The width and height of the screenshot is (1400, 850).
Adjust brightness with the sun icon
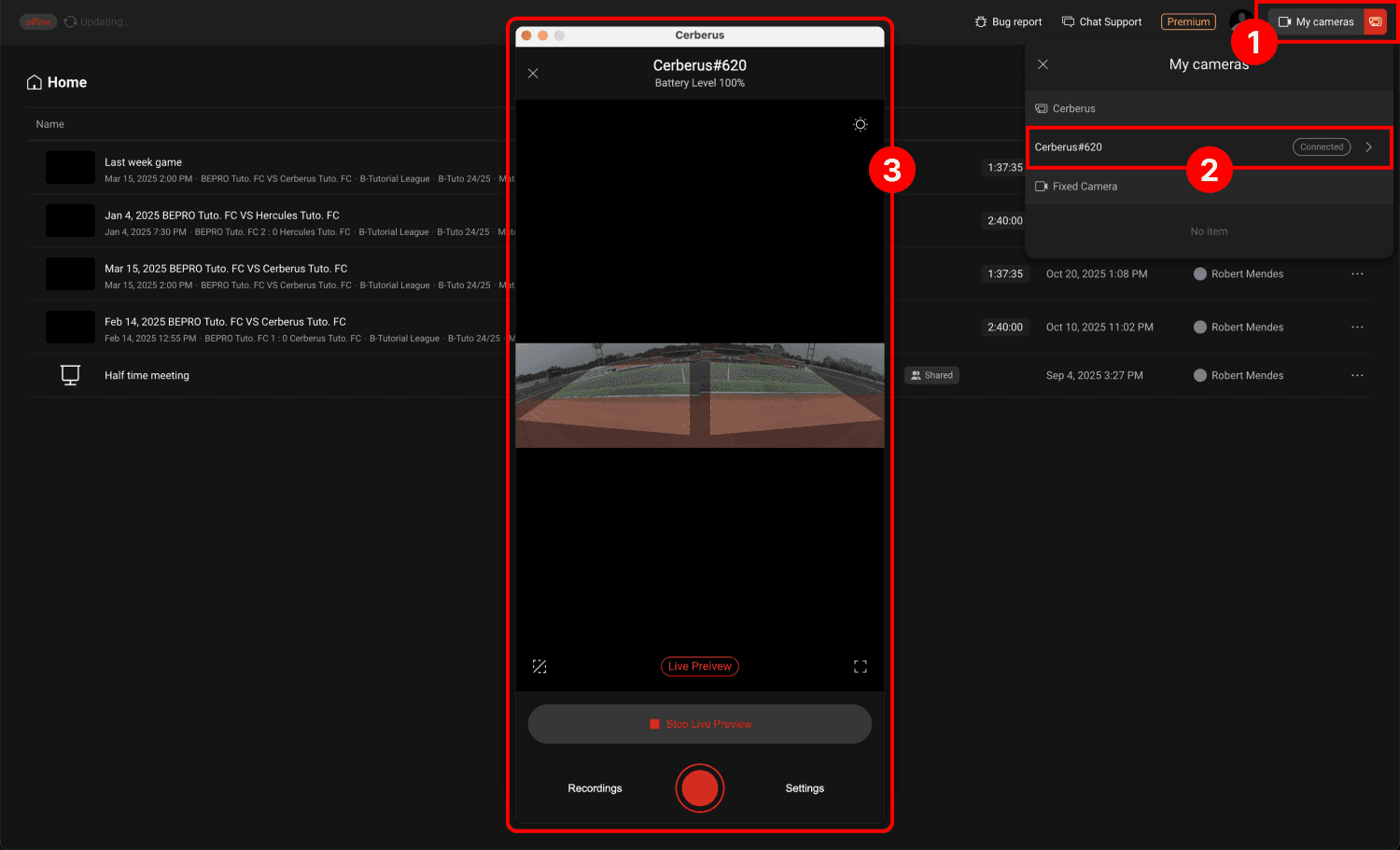[x=861, y=124]
